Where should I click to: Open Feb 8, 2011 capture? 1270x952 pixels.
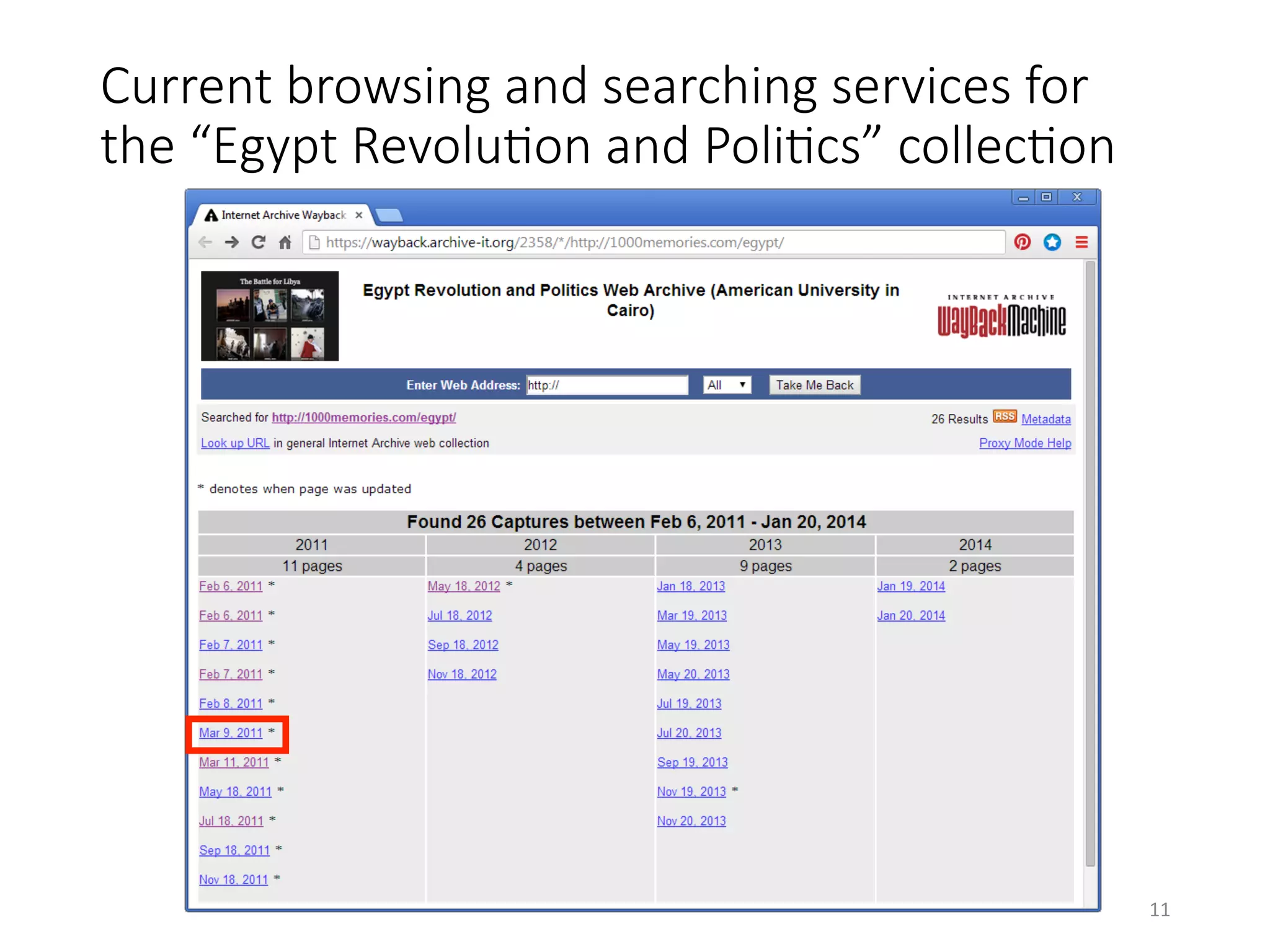pos(231,703)
